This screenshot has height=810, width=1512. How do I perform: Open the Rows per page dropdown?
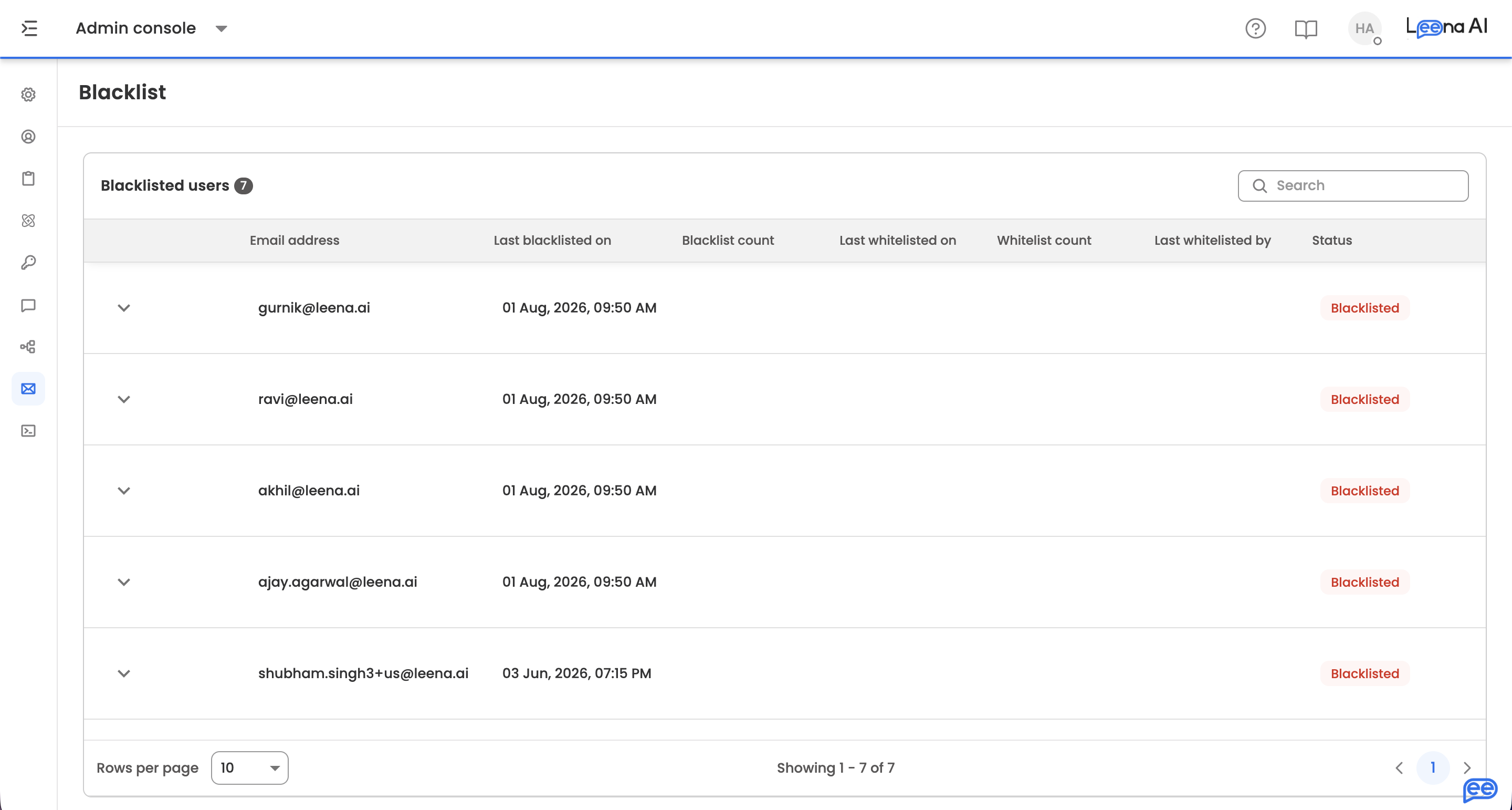click(x=249, y=767)
